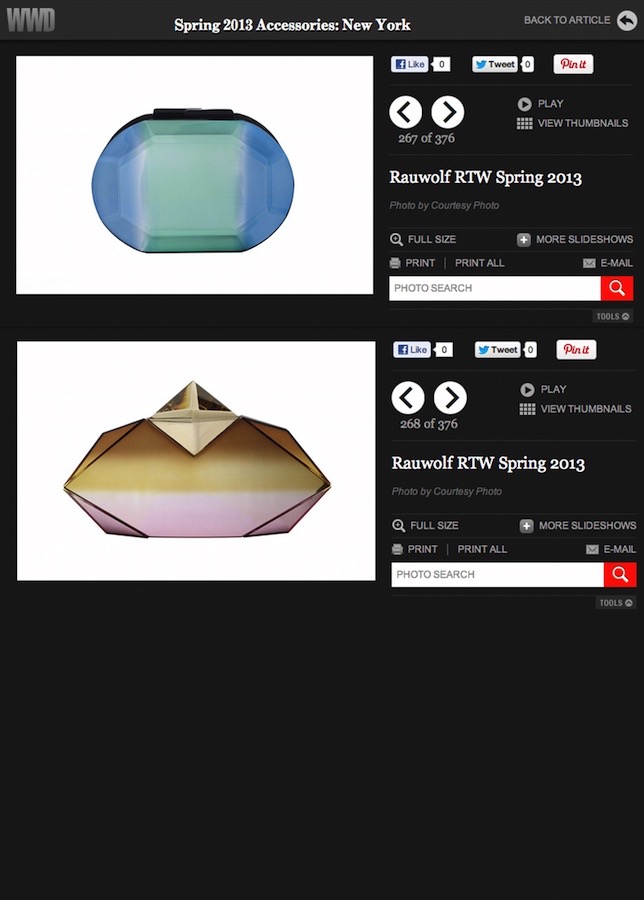Click the E-mail envelope icon in top panel
644x900 pixels.
tap(589, 263)
